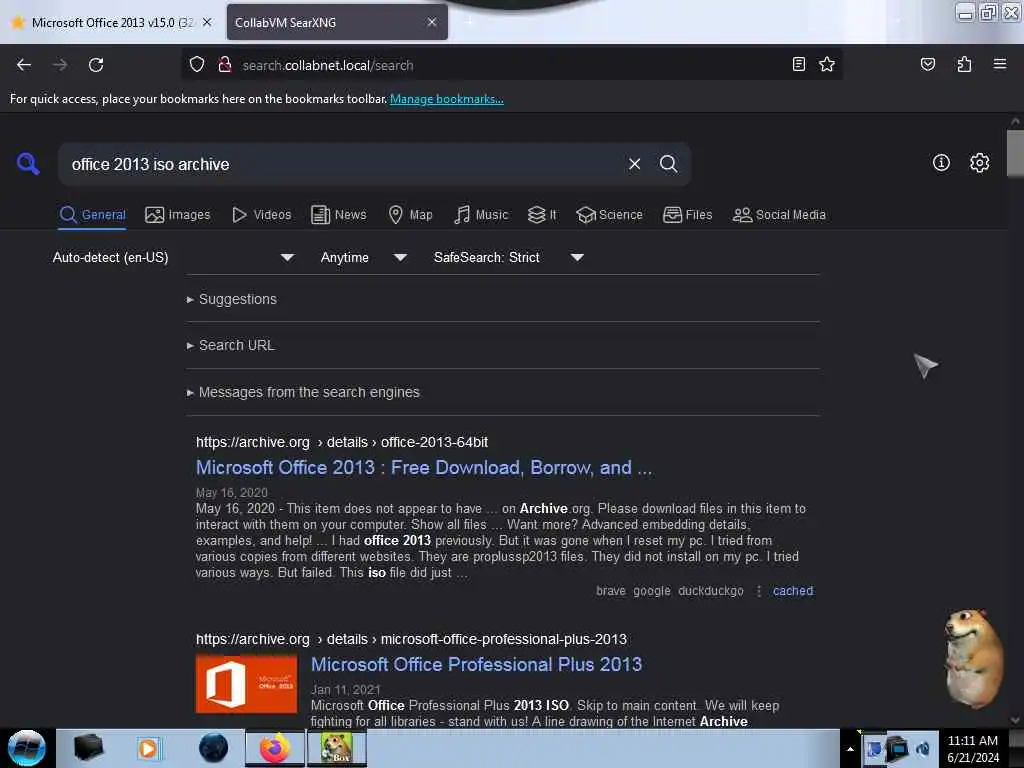Open the SafeSearch Strict dropdown
The height and width of the screenshot is (768, 1024).
point(509,257)
